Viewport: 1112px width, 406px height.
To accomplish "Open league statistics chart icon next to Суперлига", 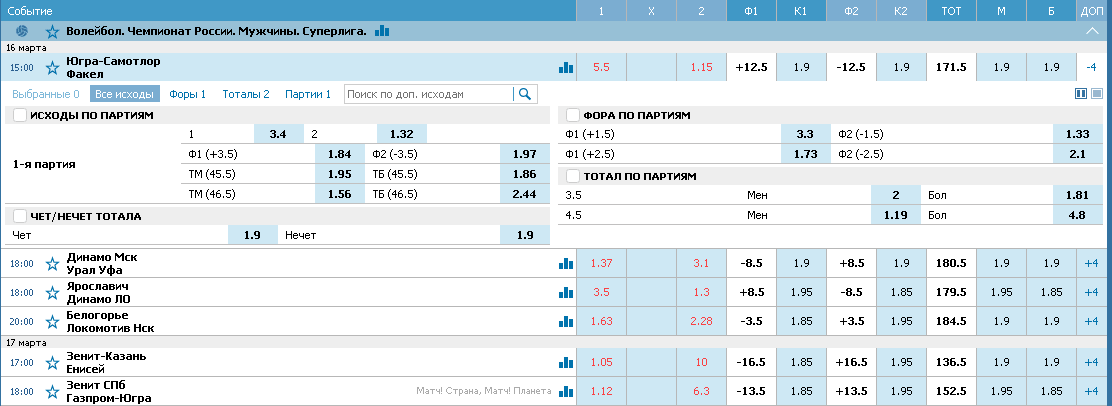I will pos(382,31).
